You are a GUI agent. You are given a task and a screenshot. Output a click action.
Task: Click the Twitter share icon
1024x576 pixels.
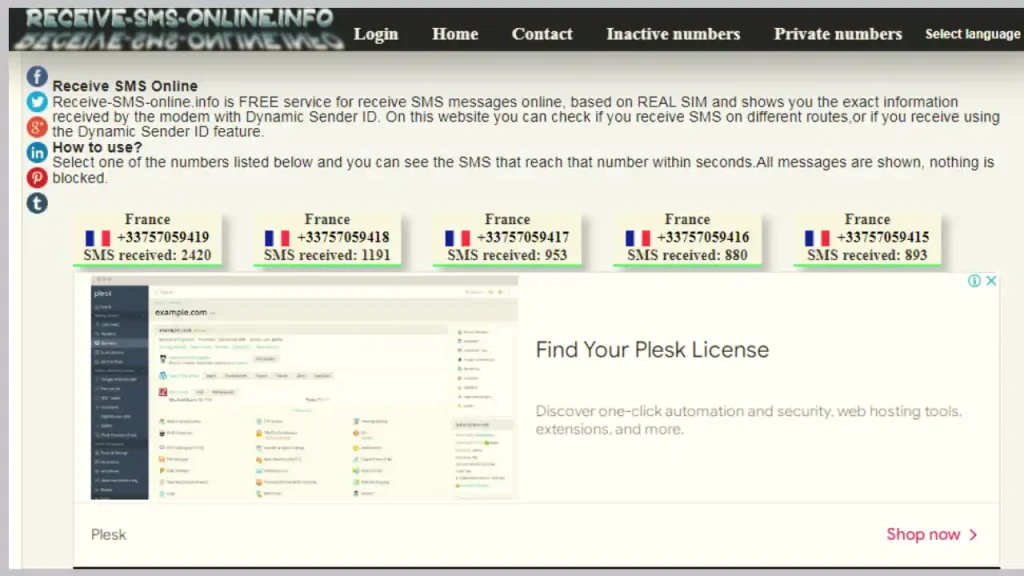tap(37, 102)
